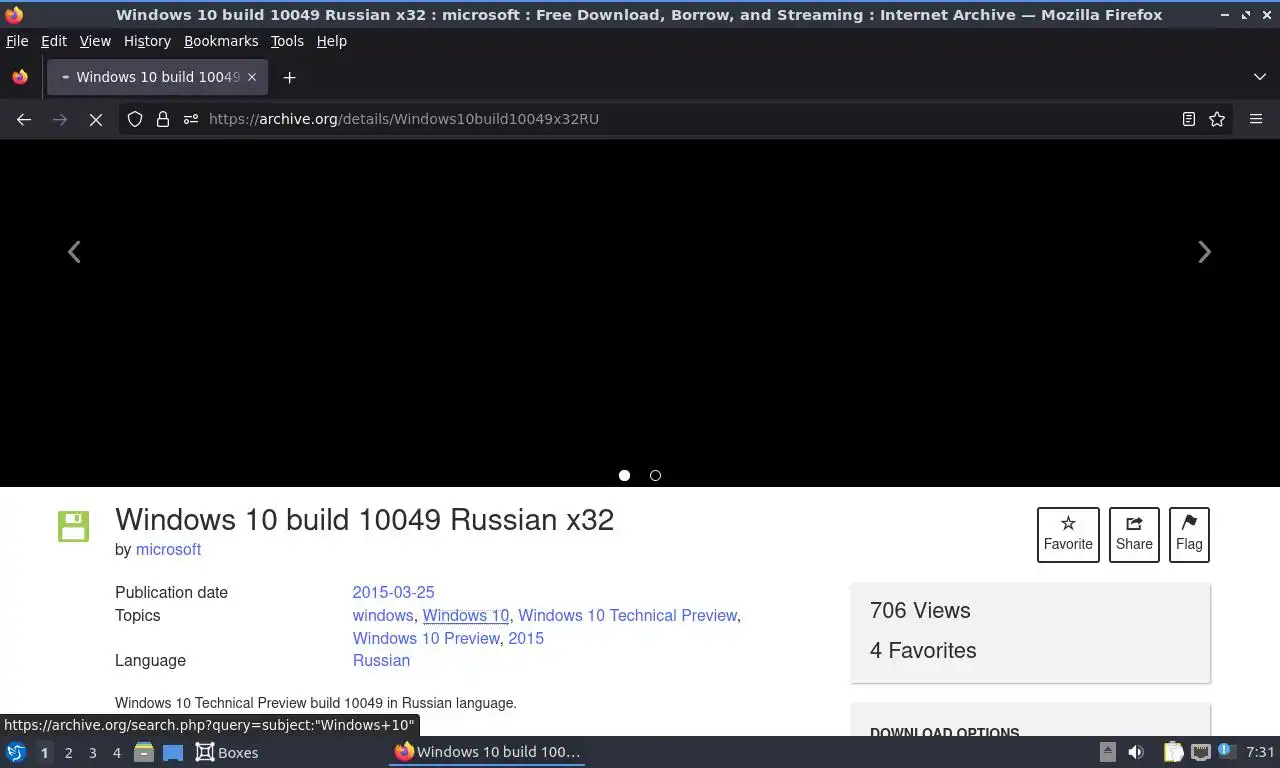
Task: Click the 706 Views text
Action: (920, 610)
